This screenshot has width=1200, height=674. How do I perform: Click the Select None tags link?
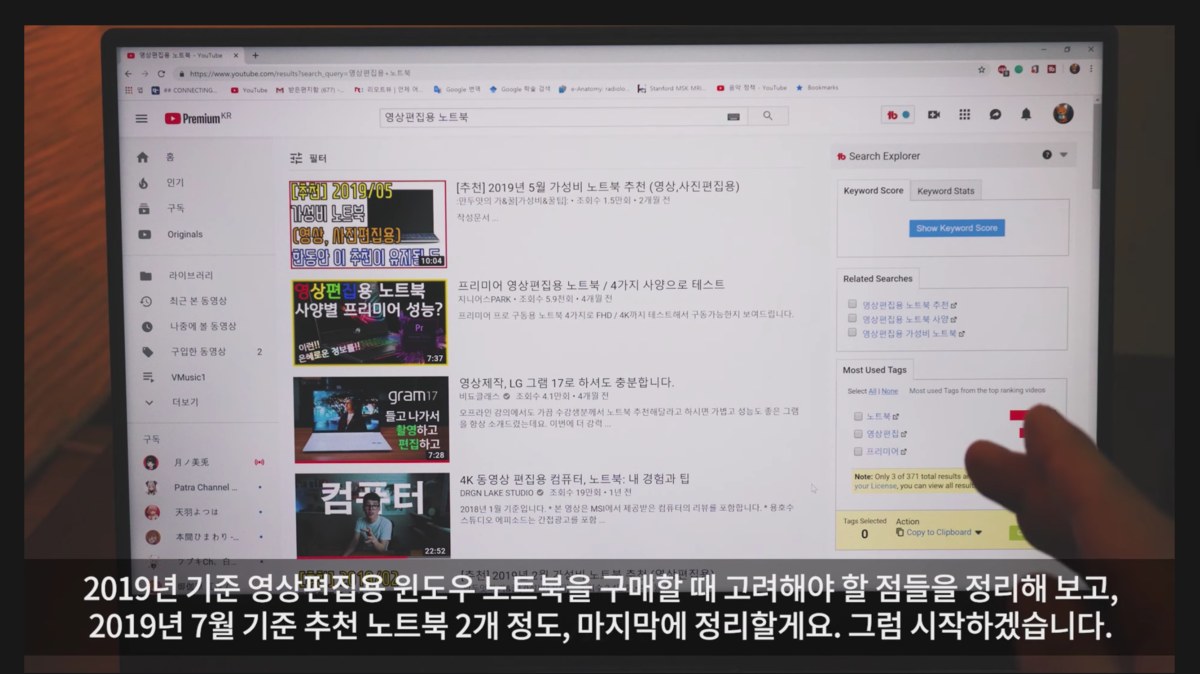(x=890, y=391)
